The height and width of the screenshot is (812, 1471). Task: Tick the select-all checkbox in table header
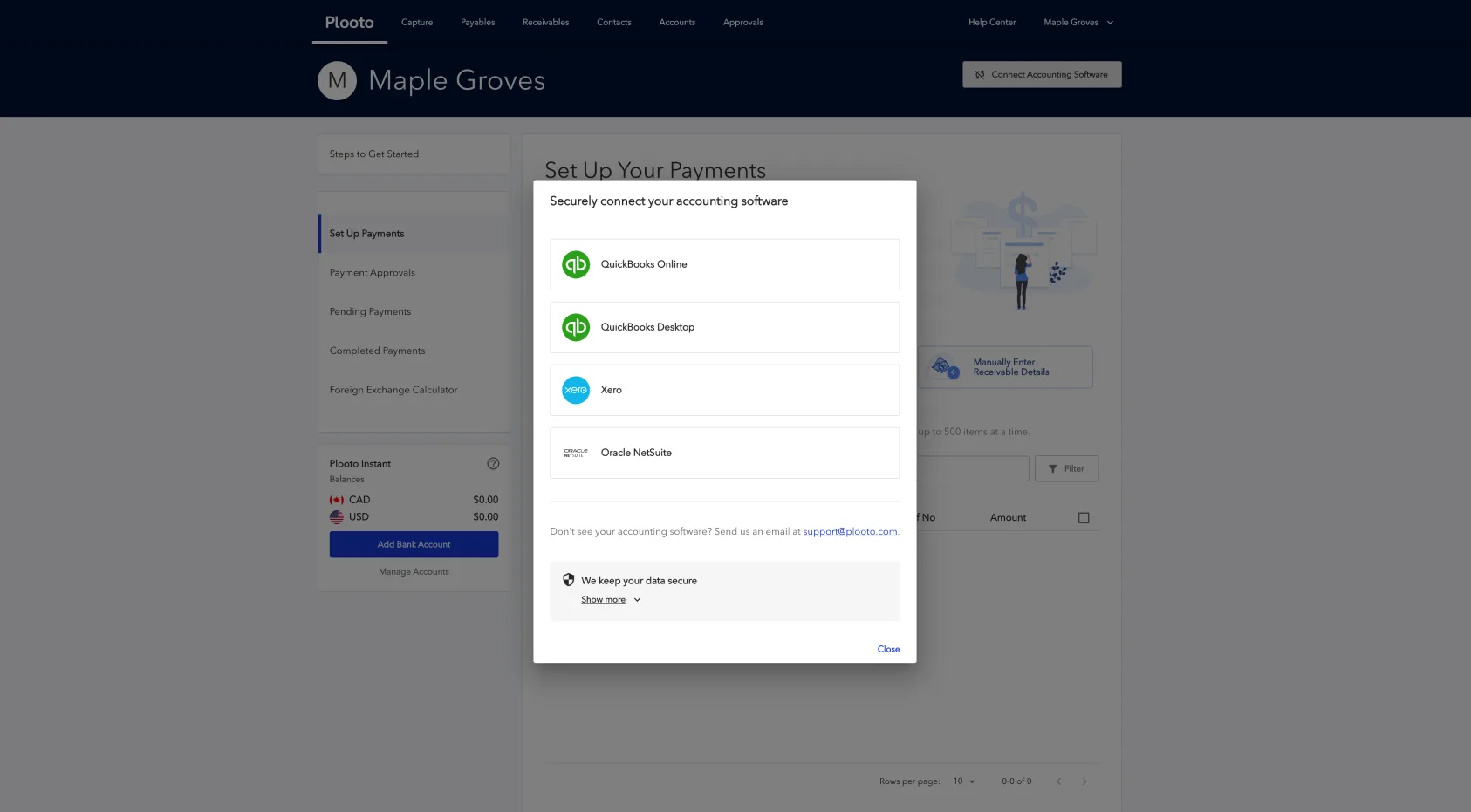click(1084, 518)
